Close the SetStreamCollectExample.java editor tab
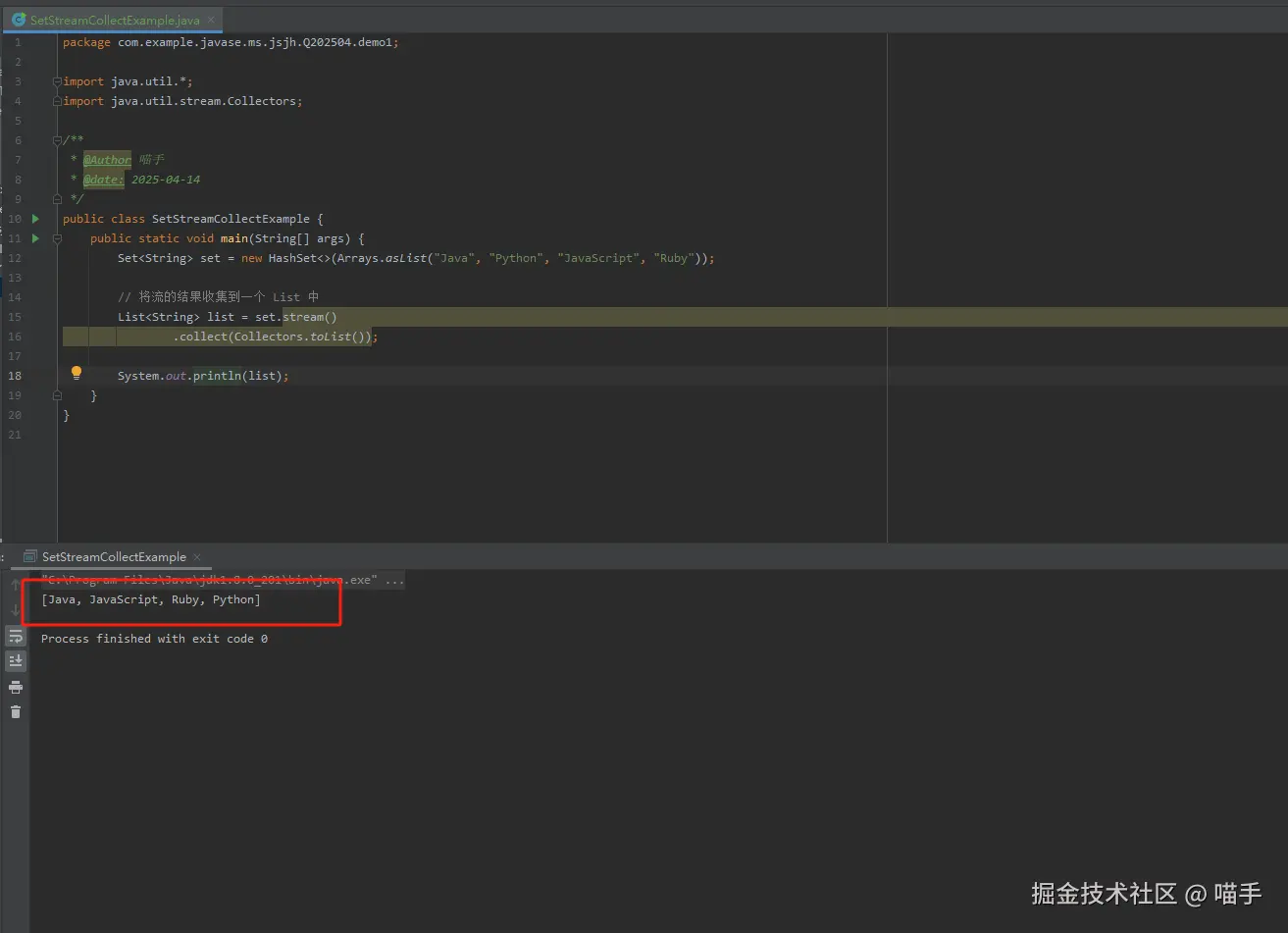This screenshot has height=933, width=1288. pos(213,20)
